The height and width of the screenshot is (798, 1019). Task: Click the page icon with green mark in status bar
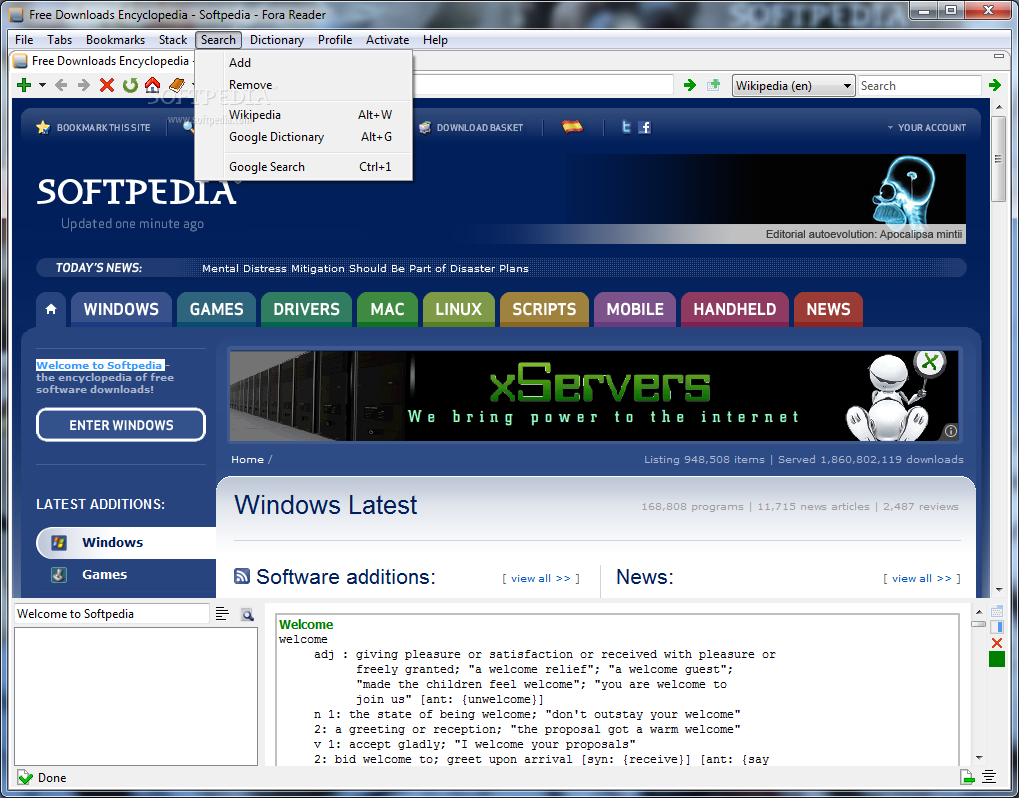pyautogui.click(x=968, y=777)
